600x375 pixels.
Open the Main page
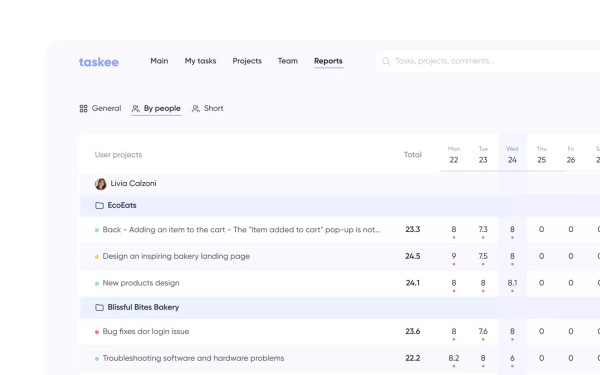coord(159,61)
